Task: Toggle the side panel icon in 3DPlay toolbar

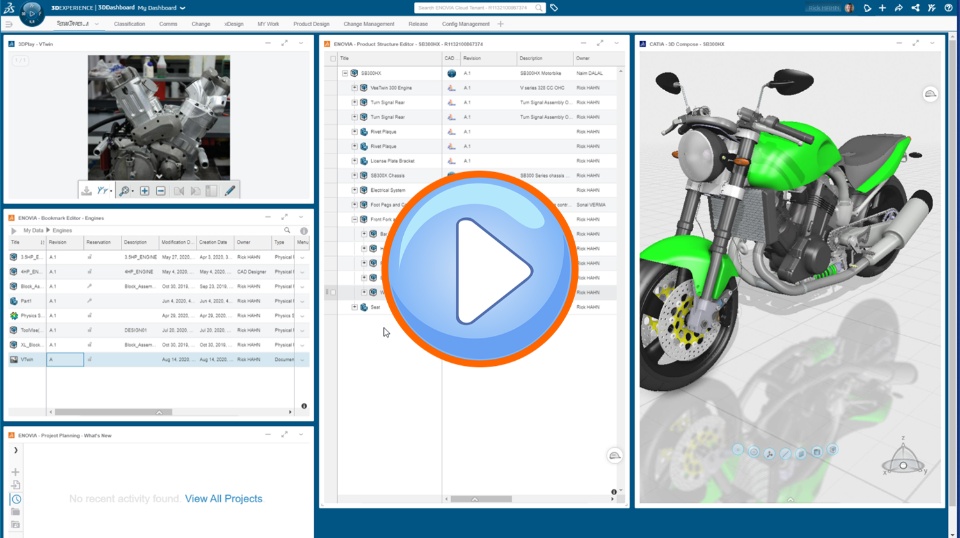Action: click(x=211, y=191)
